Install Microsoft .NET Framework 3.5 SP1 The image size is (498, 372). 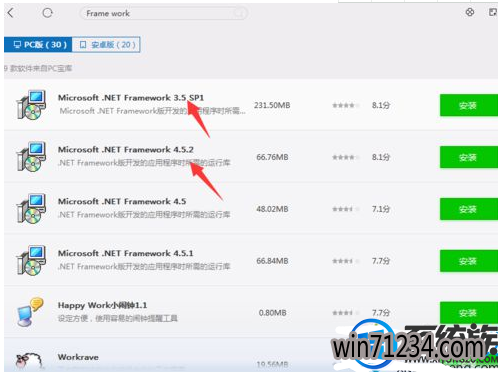(469, 105)
